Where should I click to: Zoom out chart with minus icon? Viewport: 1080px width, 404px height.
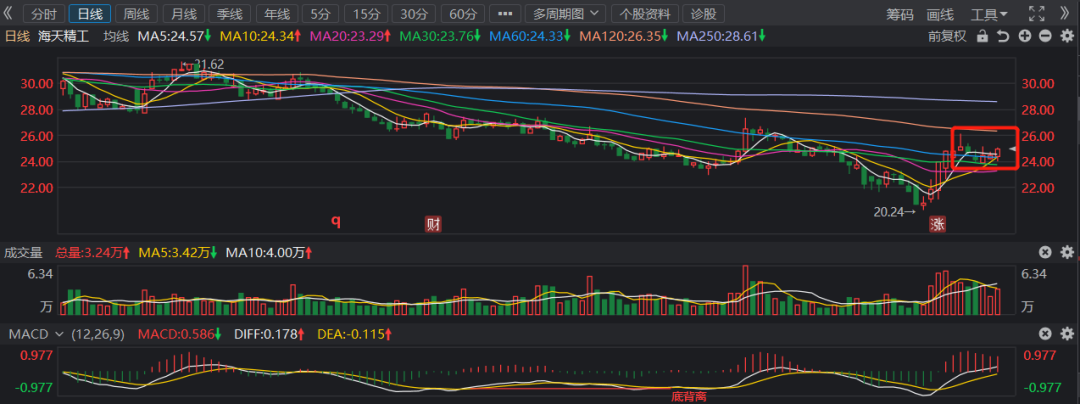1045,36
